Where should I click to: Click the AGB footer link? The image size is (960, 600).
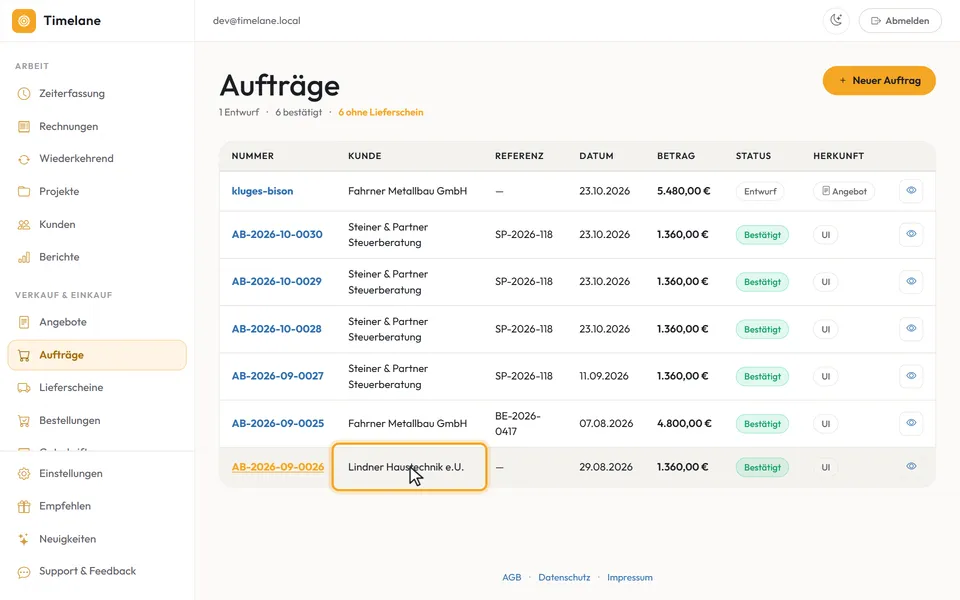point(512,577)
